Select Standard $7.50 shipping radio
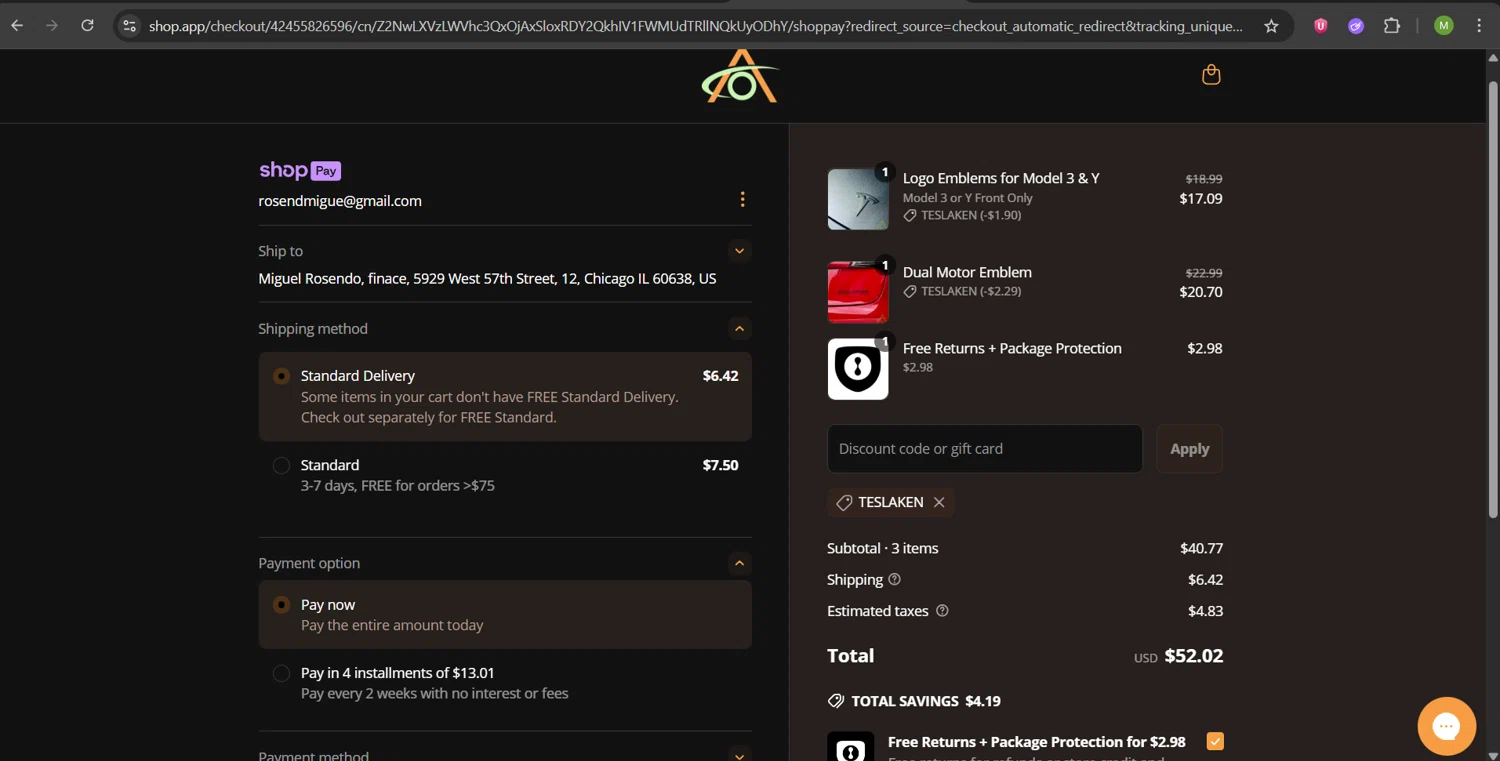 coord(281,465)
